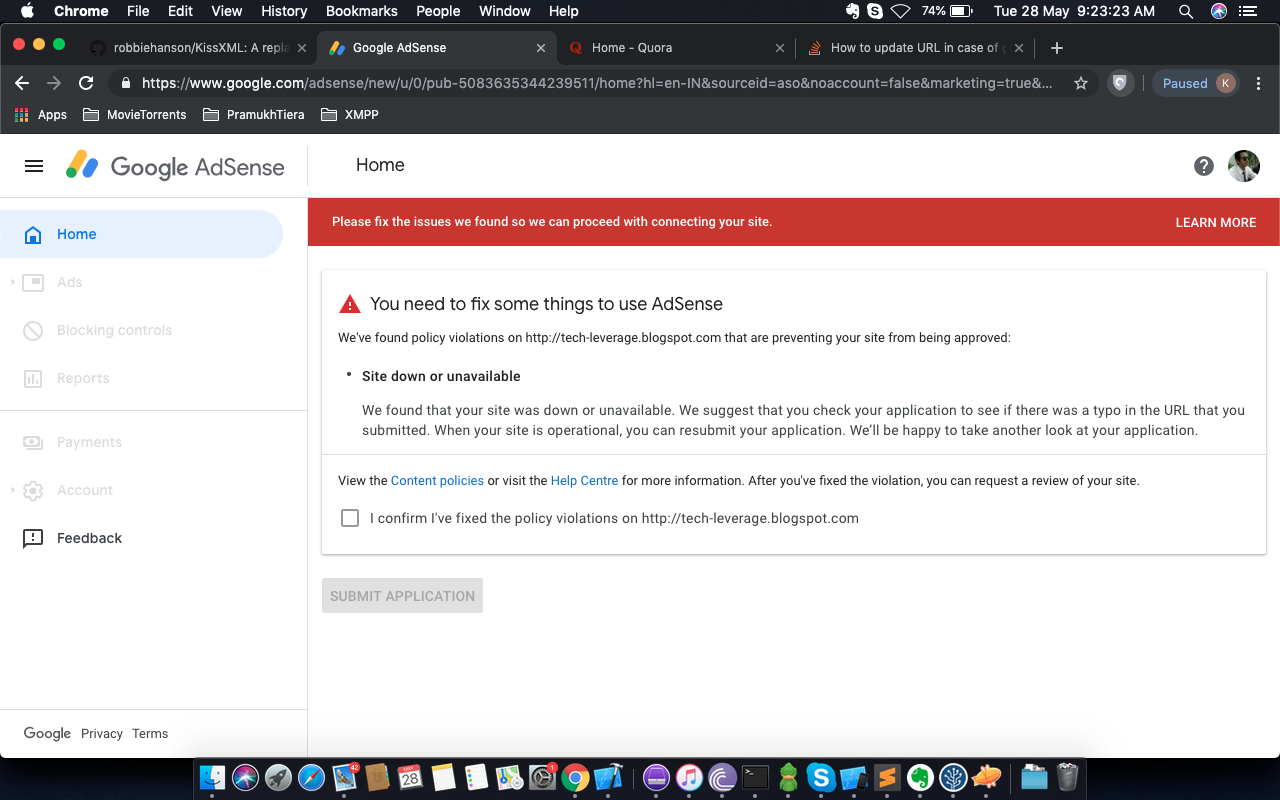This screenshot has height=800, width=1280.
Task: Open the Content policies link
Action: point(437,481)
